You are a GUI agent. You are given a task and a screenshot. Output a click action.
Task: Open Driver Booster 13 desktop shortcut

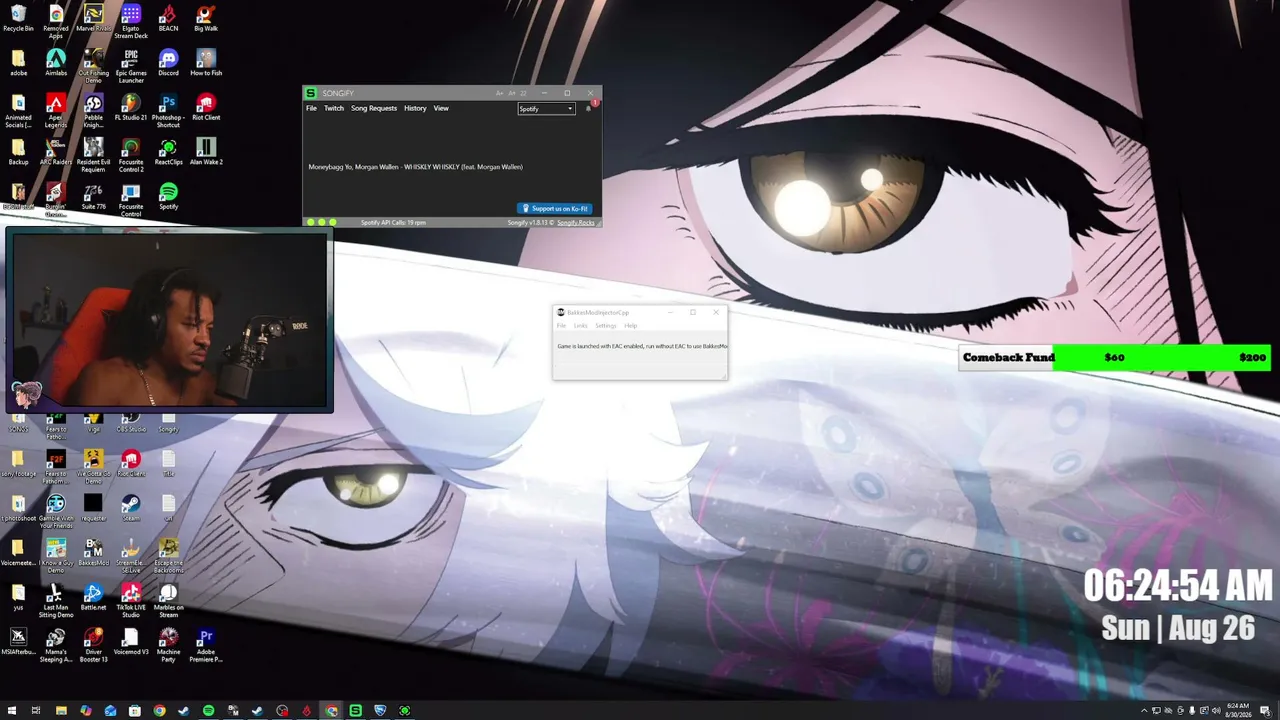pyautogui.click(x=93, y=645)
